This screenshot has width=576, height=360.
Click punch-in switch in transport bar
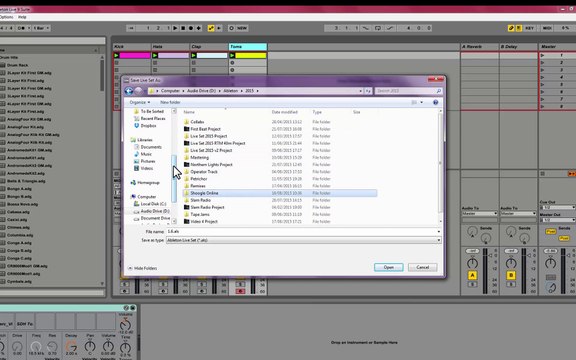(x=365, y=28)
